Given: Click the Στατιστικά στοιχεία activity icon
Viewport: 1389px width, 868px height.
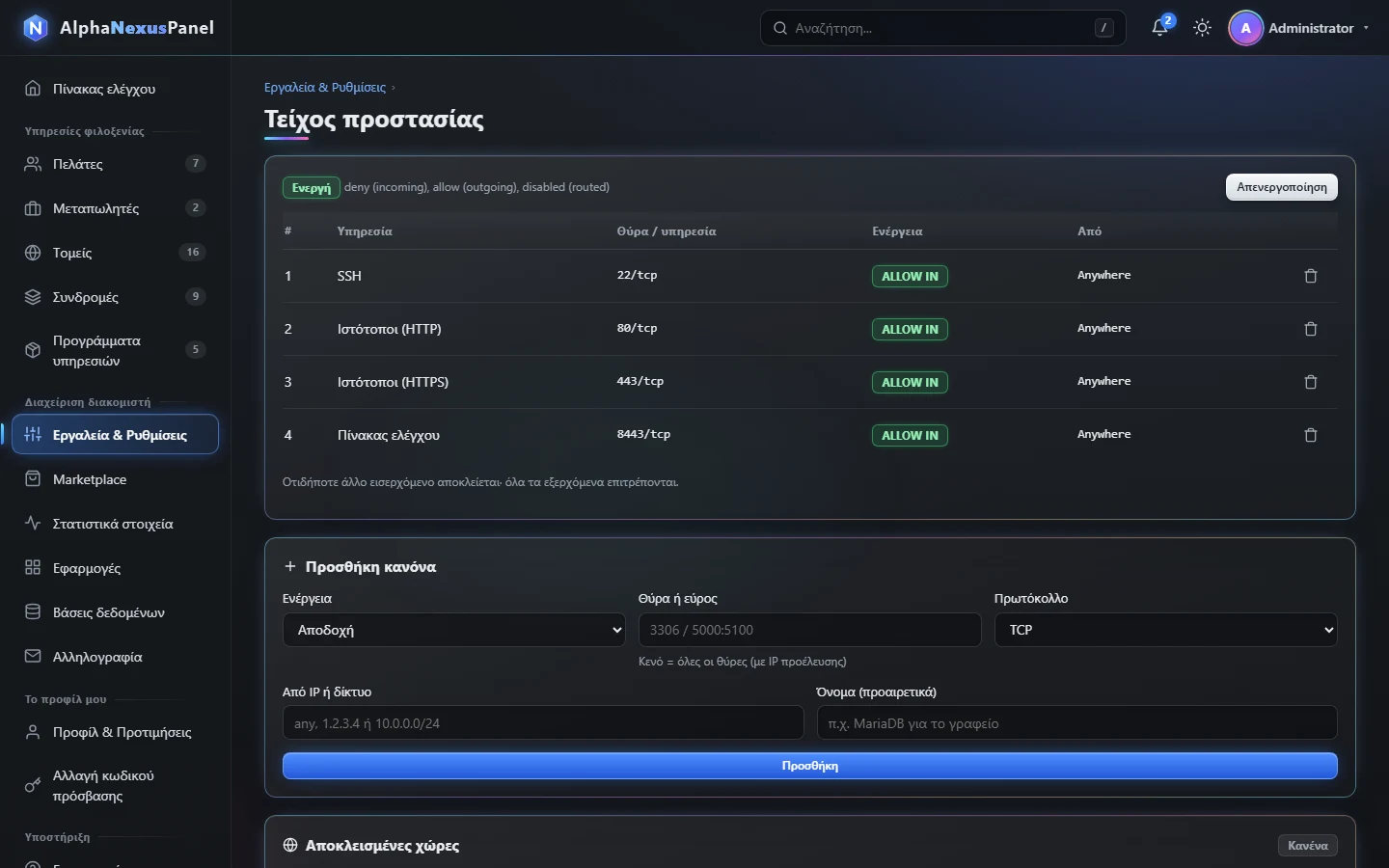Looking at the screenshot, I should 33,524.
